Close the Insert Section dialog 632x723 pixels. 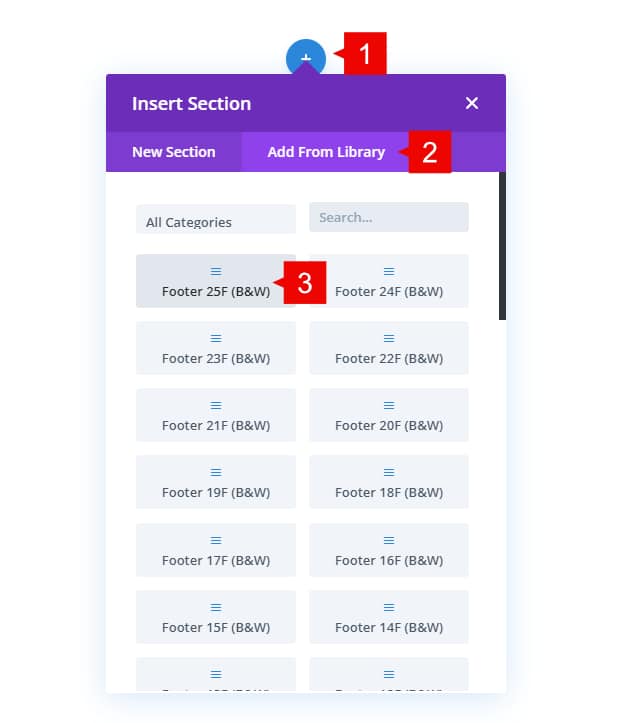(x=472, y=103)
